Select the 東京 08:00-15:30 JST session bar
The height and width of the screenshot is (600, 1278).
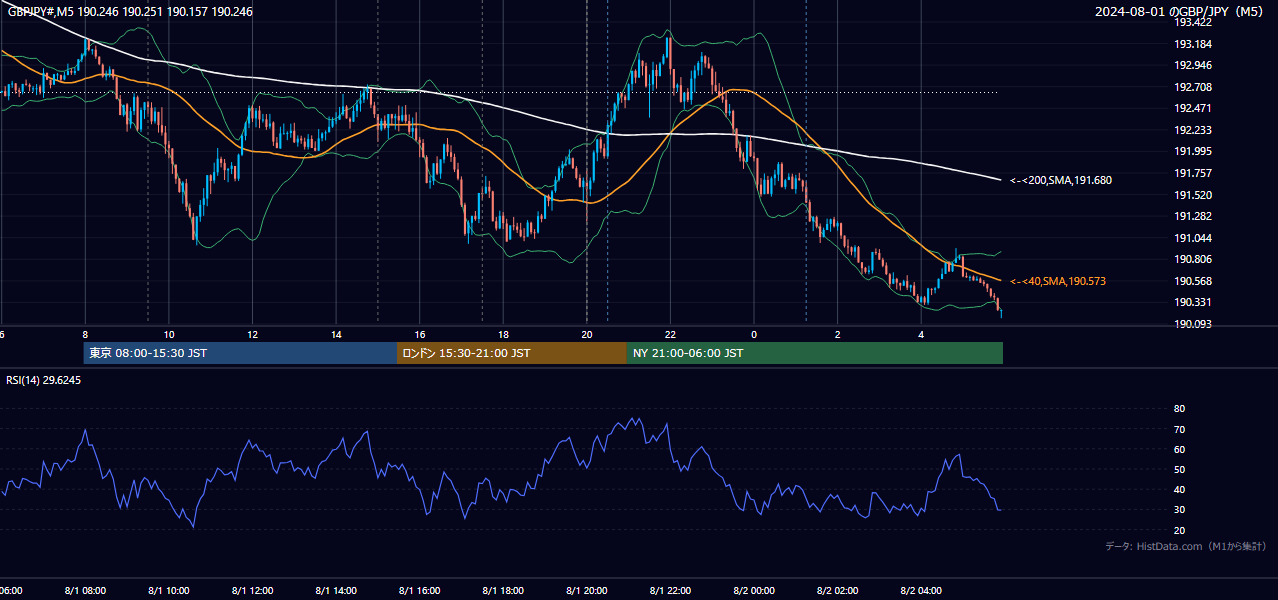point(240,353)
